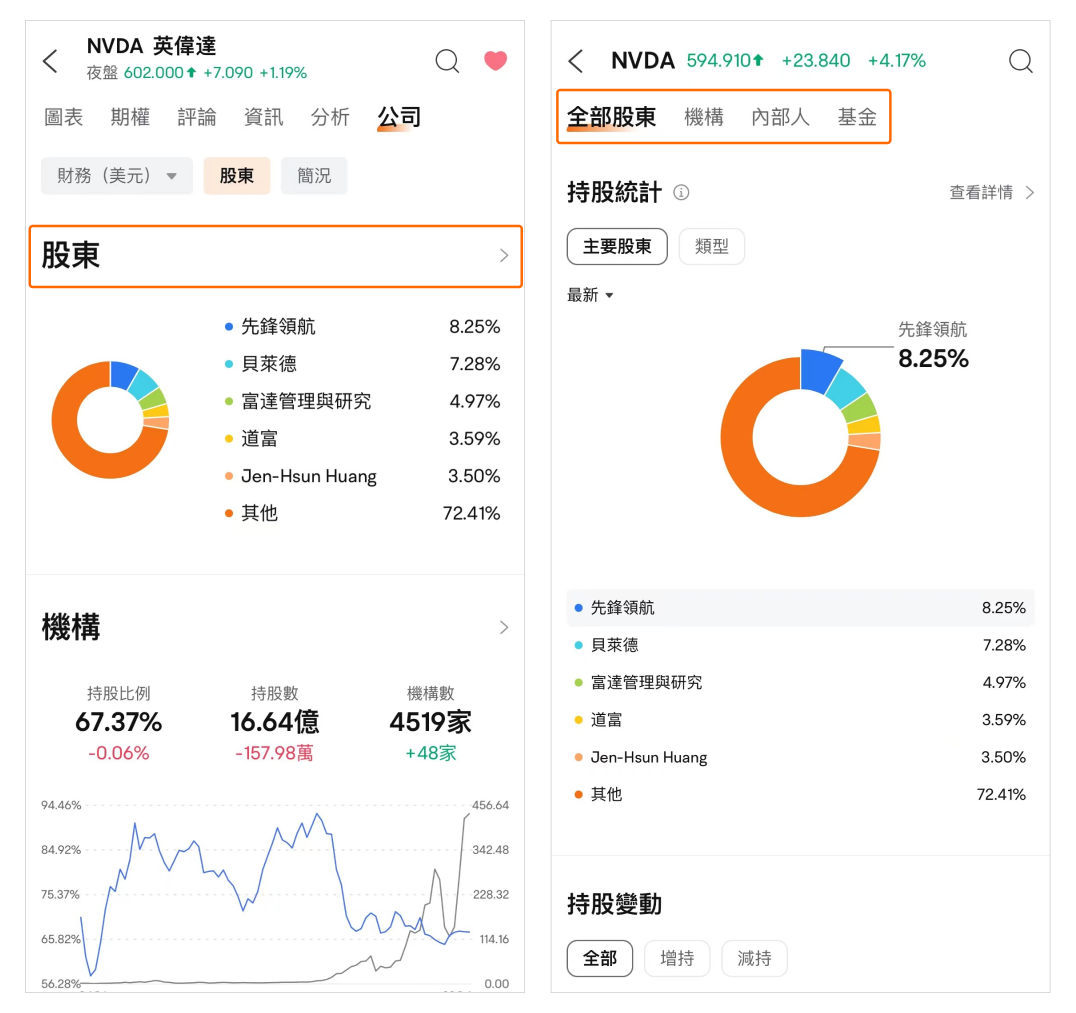This screenshot has width=1076, height=1013.
Task: Tap the 機構數 4519家 statistic
Action: (431, 723)
